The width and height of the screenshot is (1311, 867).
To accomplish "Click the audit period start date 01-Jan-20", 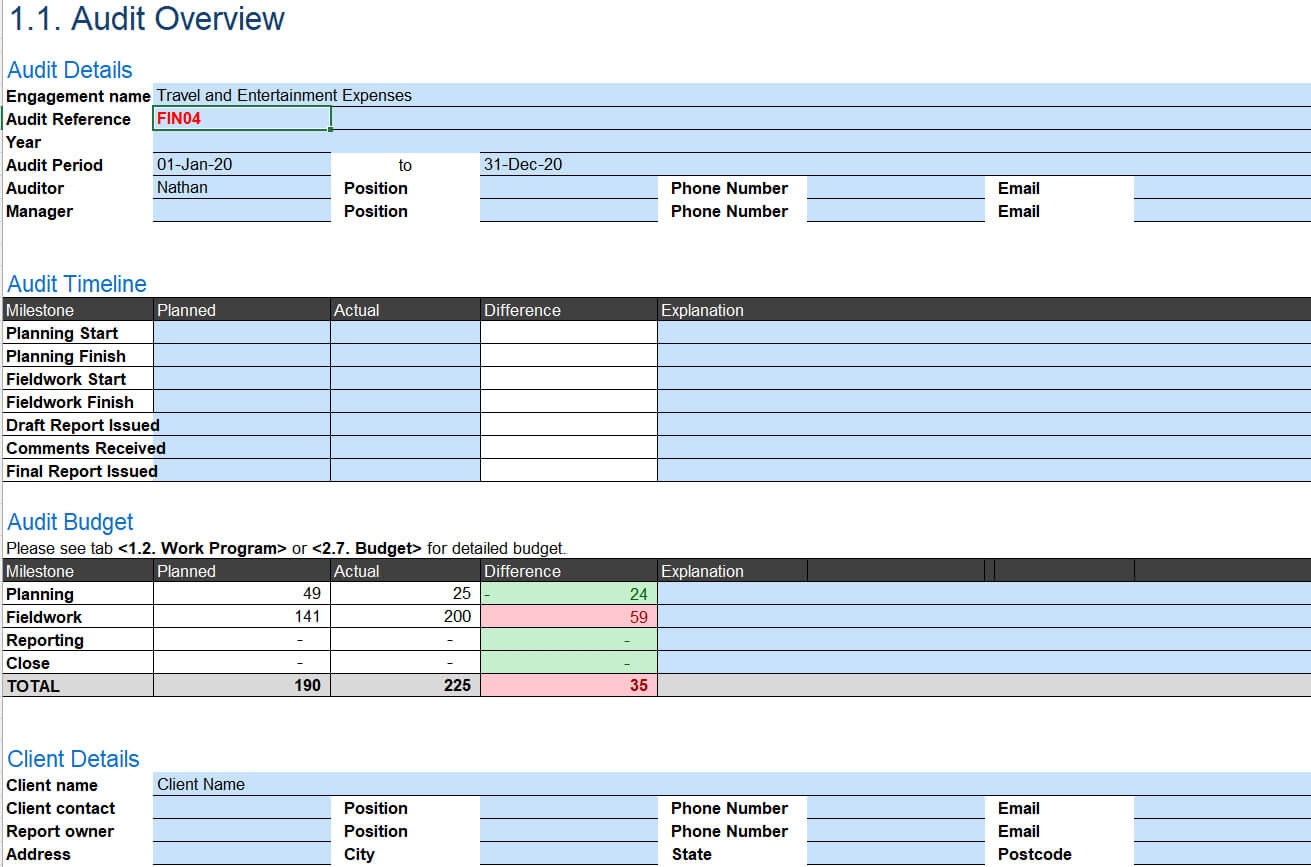I will [242, 165].
